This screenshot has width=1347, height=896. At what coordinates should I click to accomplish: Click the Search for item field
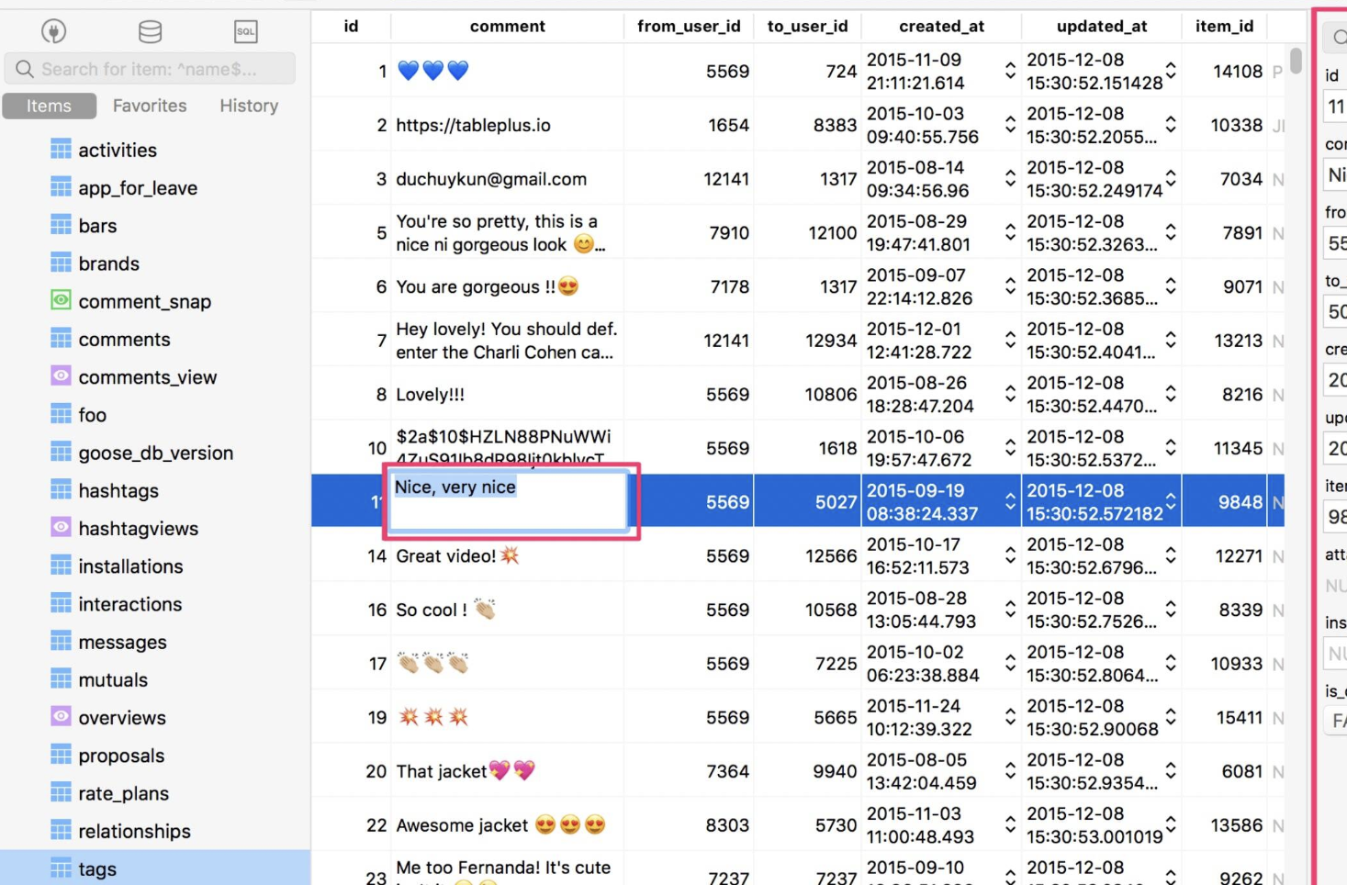[x=150, y=69]
